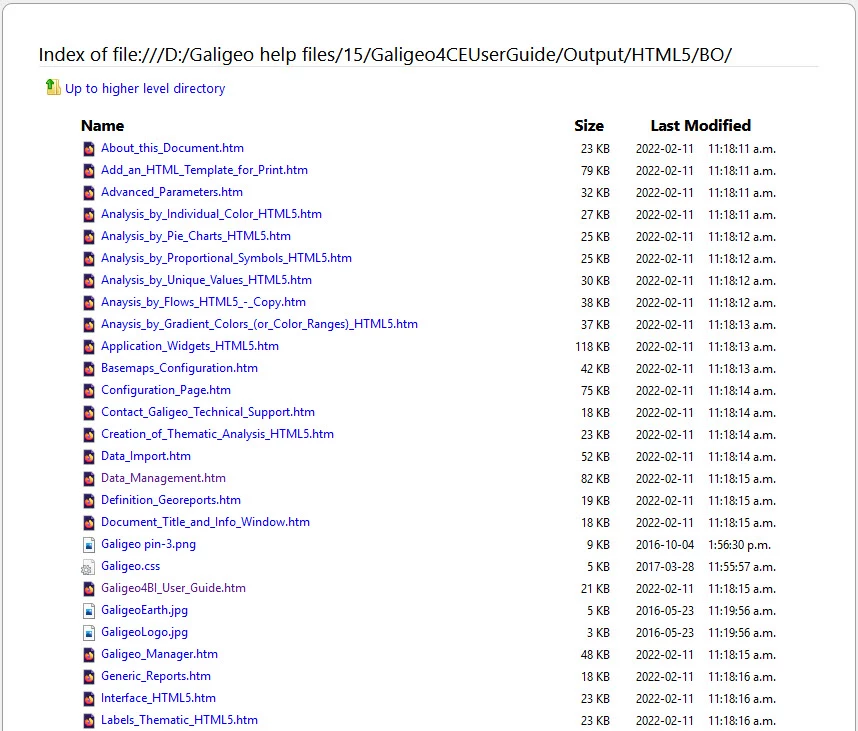Open Document_Title_and_Info_Window.htm
This screenshot has height=731, width=858.
205,522
